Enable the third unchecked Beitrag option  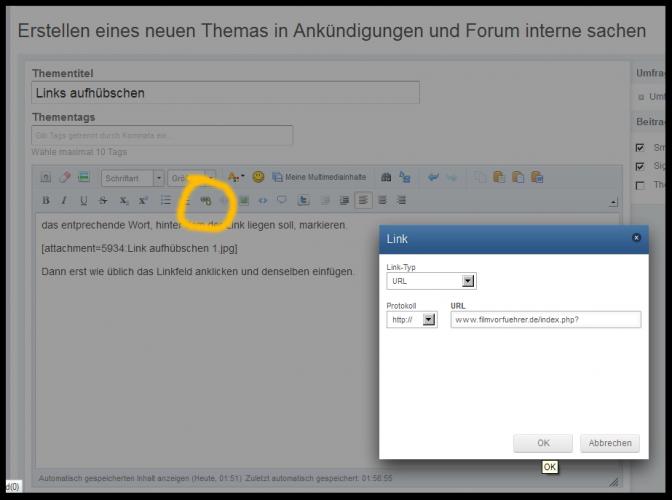[641, 185]
